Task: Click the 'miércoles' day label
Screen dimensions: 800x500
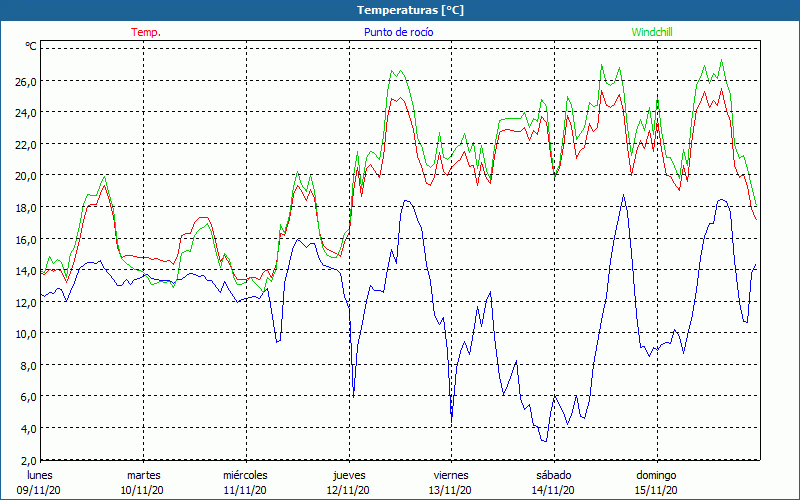Action: (x=245, y=476)
